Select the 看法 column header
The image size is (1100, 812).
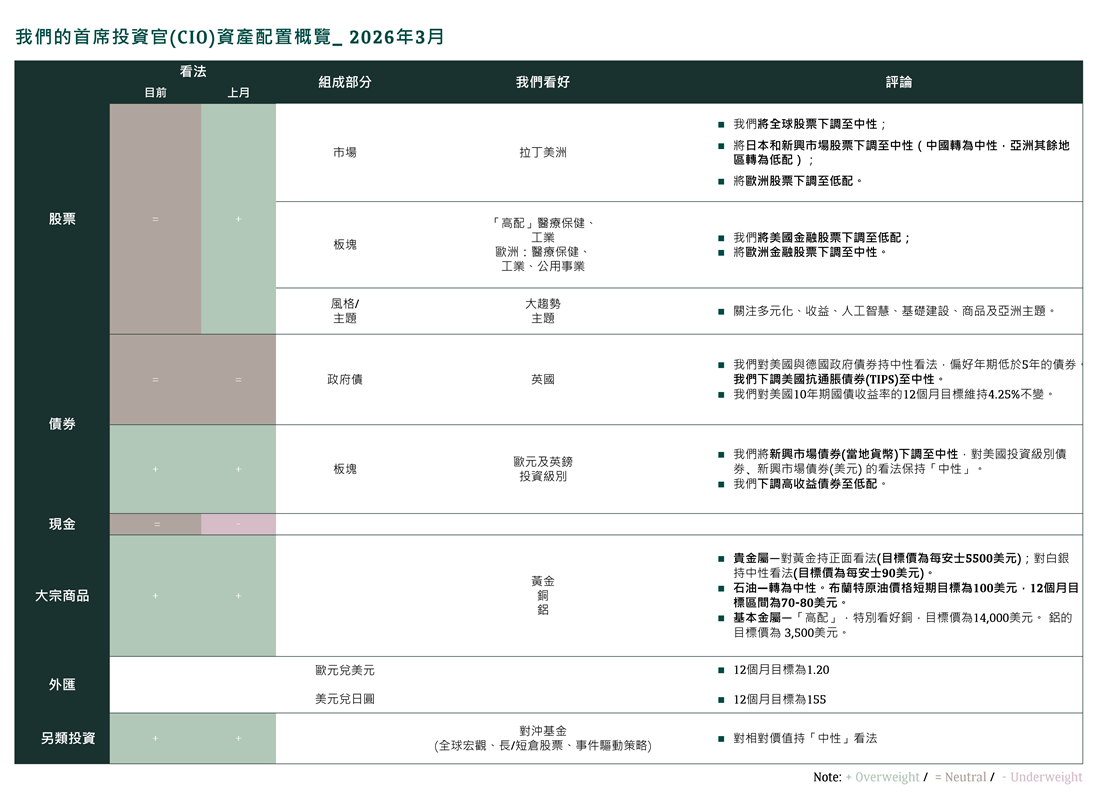click(x=193, y=71)
